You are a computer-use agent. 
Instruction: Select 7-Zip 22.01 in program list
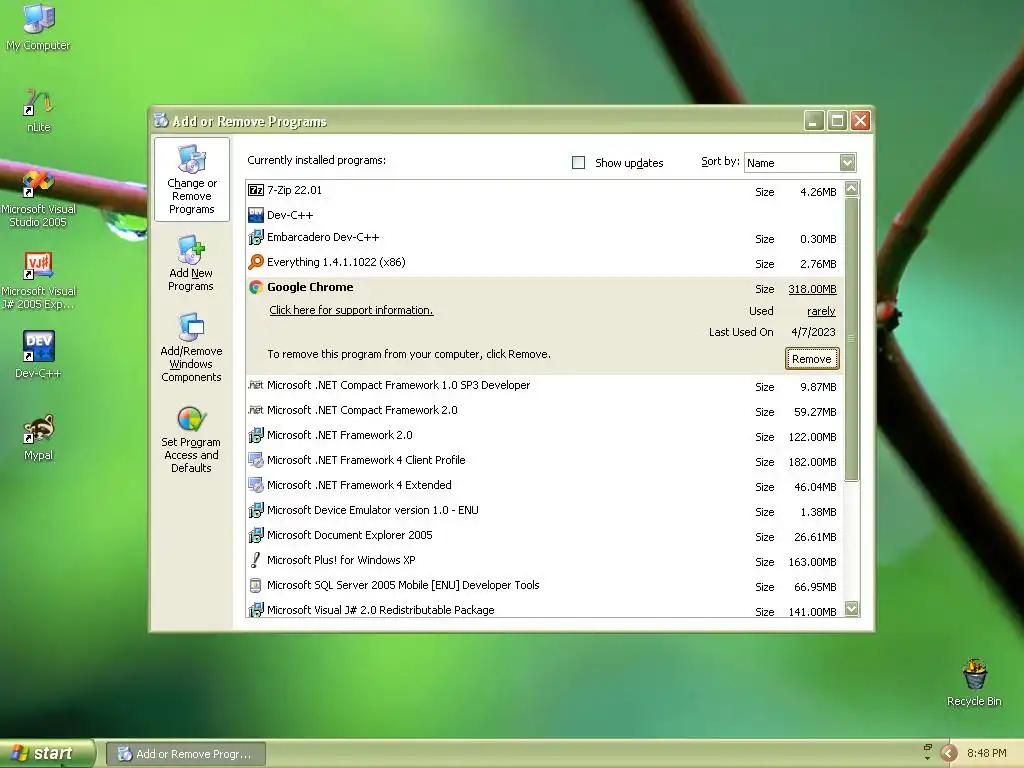click(x=545, y=191)
